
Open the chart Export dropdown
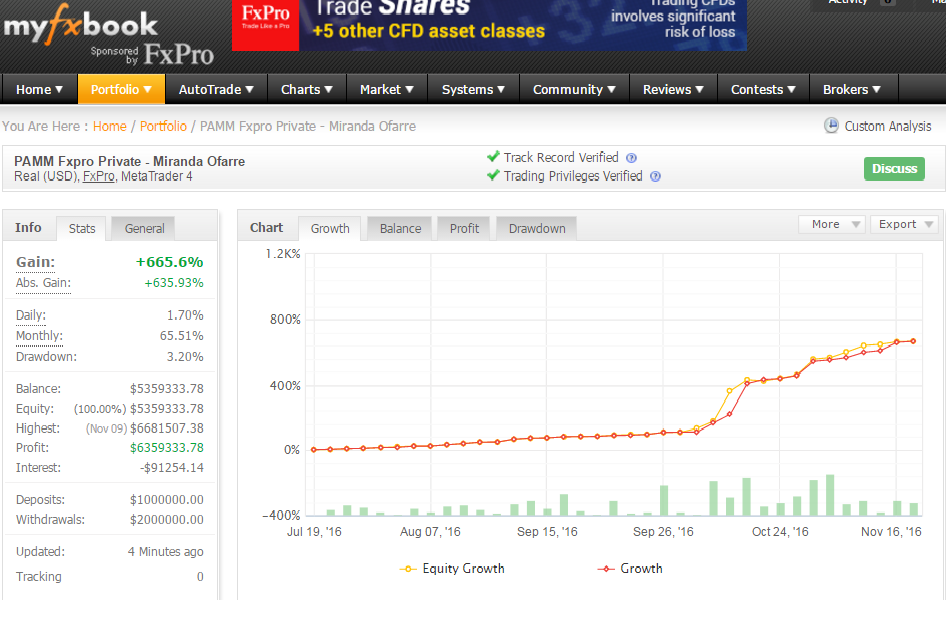(904, 224)
